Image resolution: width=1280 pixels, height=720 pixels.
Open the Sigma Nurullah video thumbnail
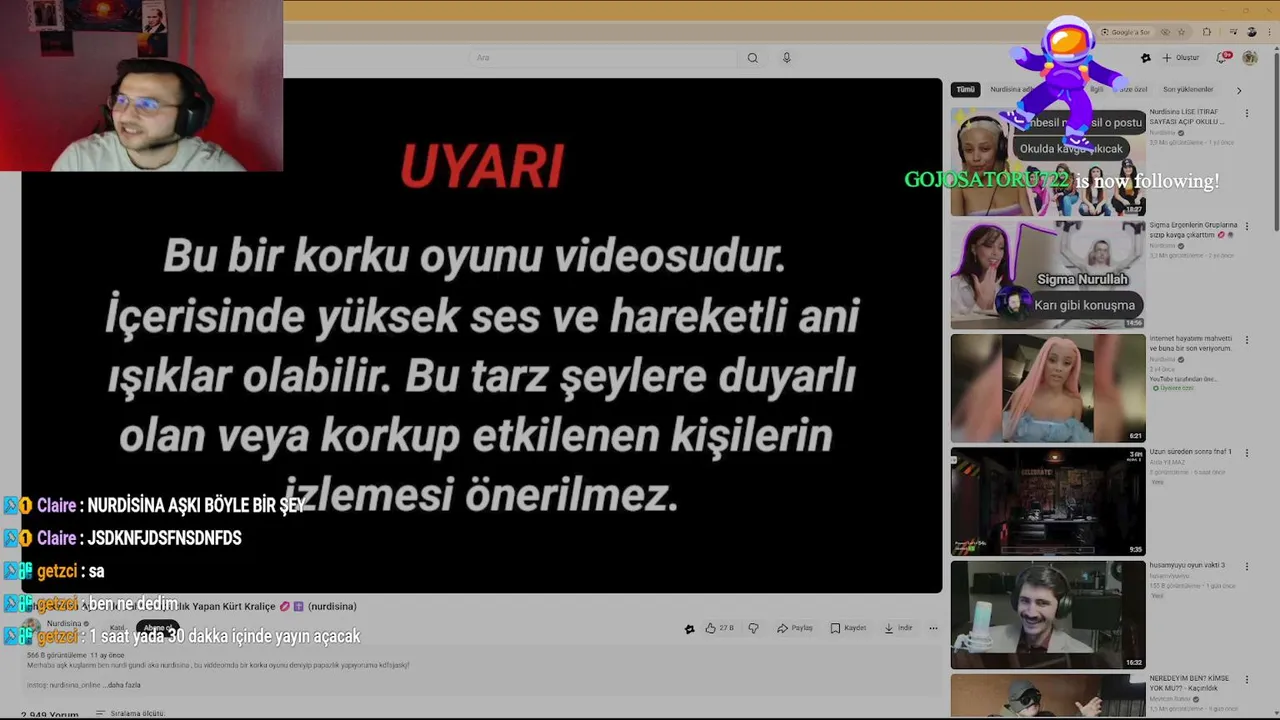[x=1048, y=275]
